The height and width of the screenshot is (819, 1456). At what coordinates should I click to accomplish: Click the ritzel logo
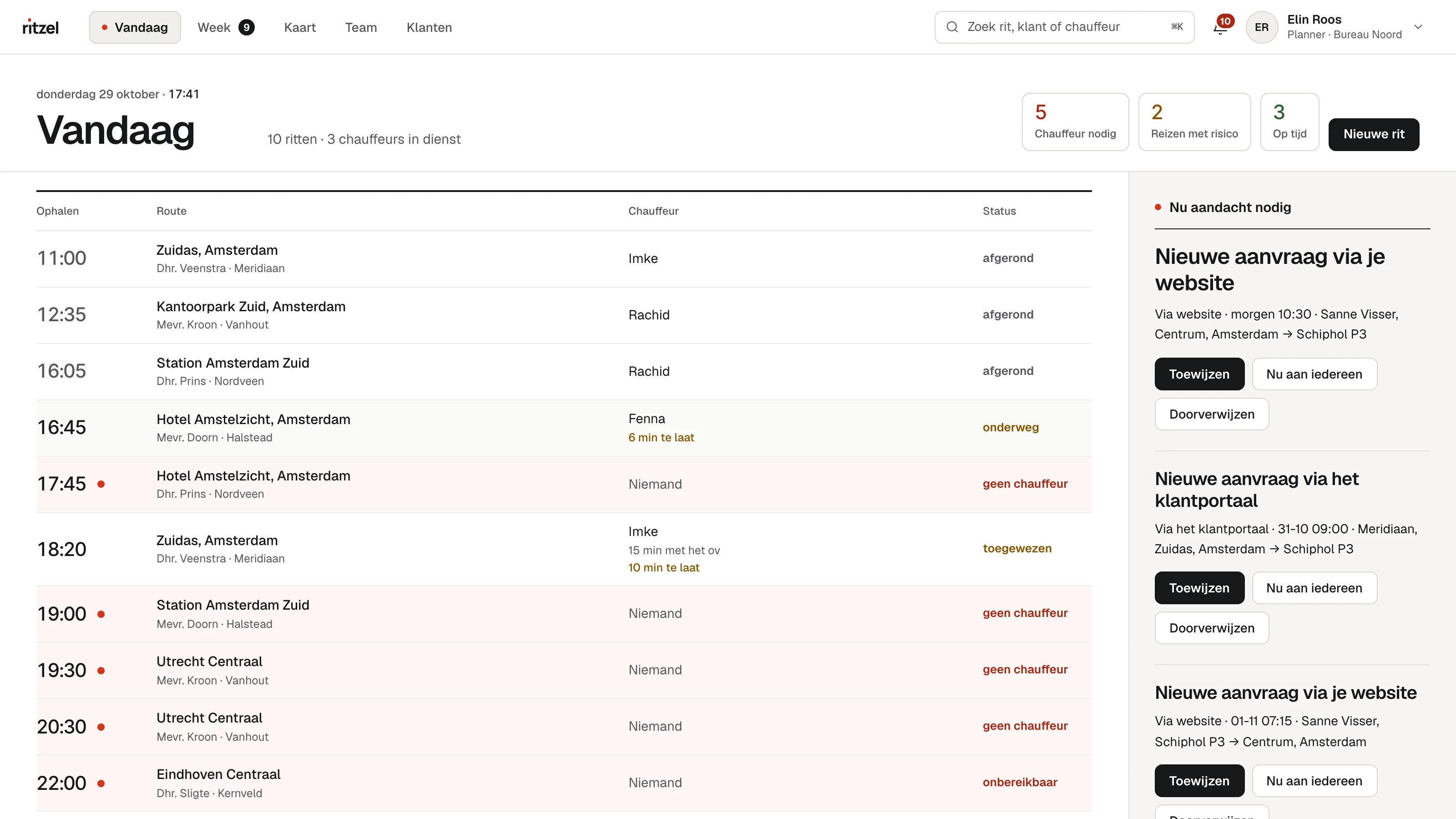40,27
